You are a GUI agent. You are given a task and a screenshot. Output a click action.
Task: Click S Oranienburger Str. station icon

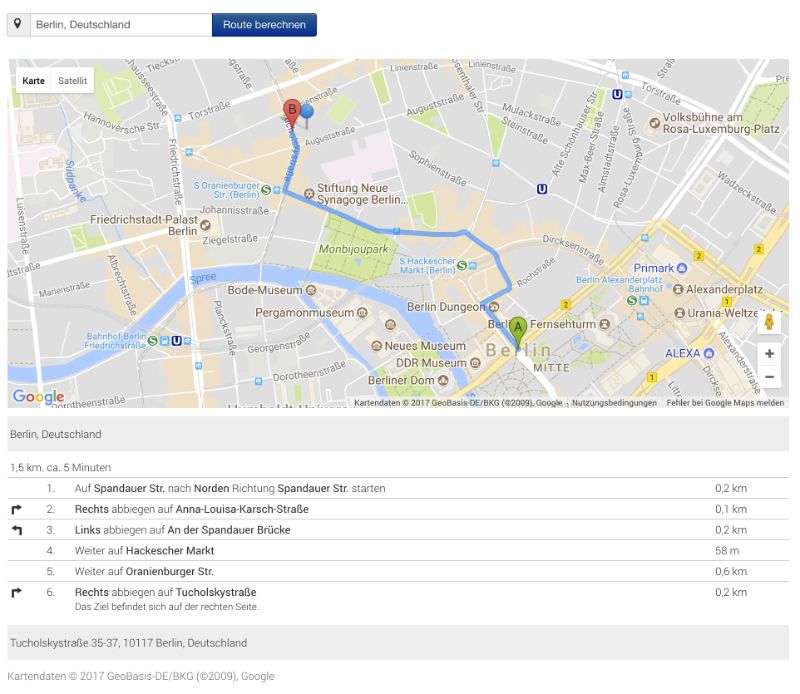pyautogui.click(x=266, y=190)
